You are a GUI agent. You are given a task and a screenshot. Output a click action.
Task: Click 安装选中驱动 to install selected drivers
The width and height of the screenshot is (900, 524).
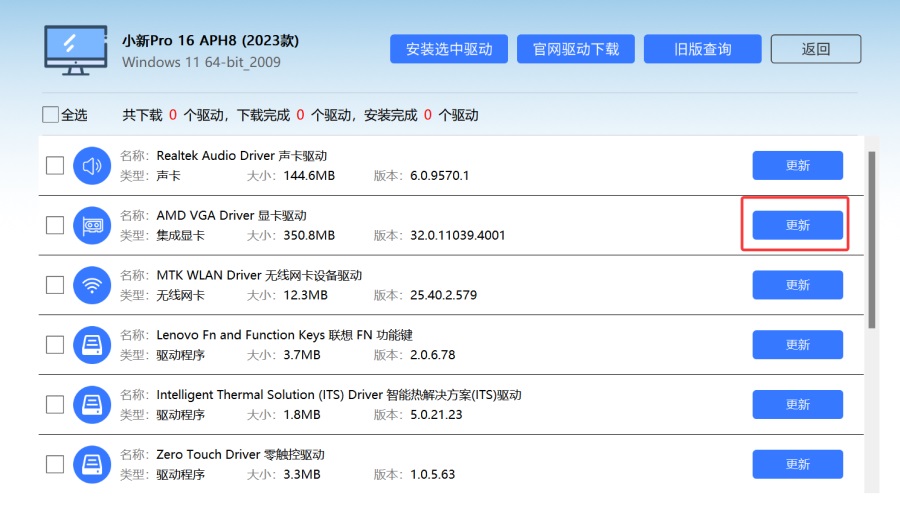pos(449,49)
